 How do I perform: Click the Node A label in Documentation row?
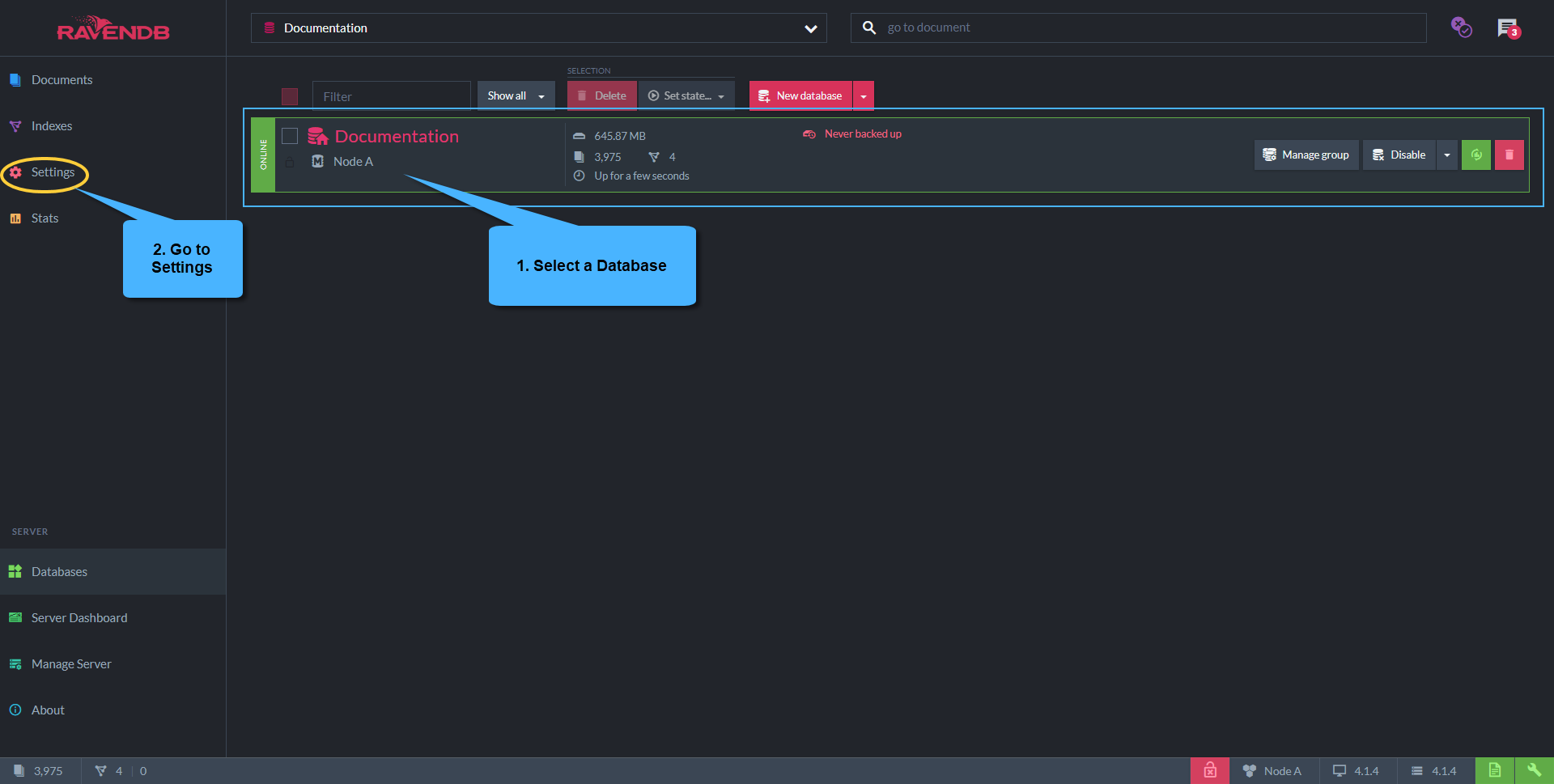point(353,161)
